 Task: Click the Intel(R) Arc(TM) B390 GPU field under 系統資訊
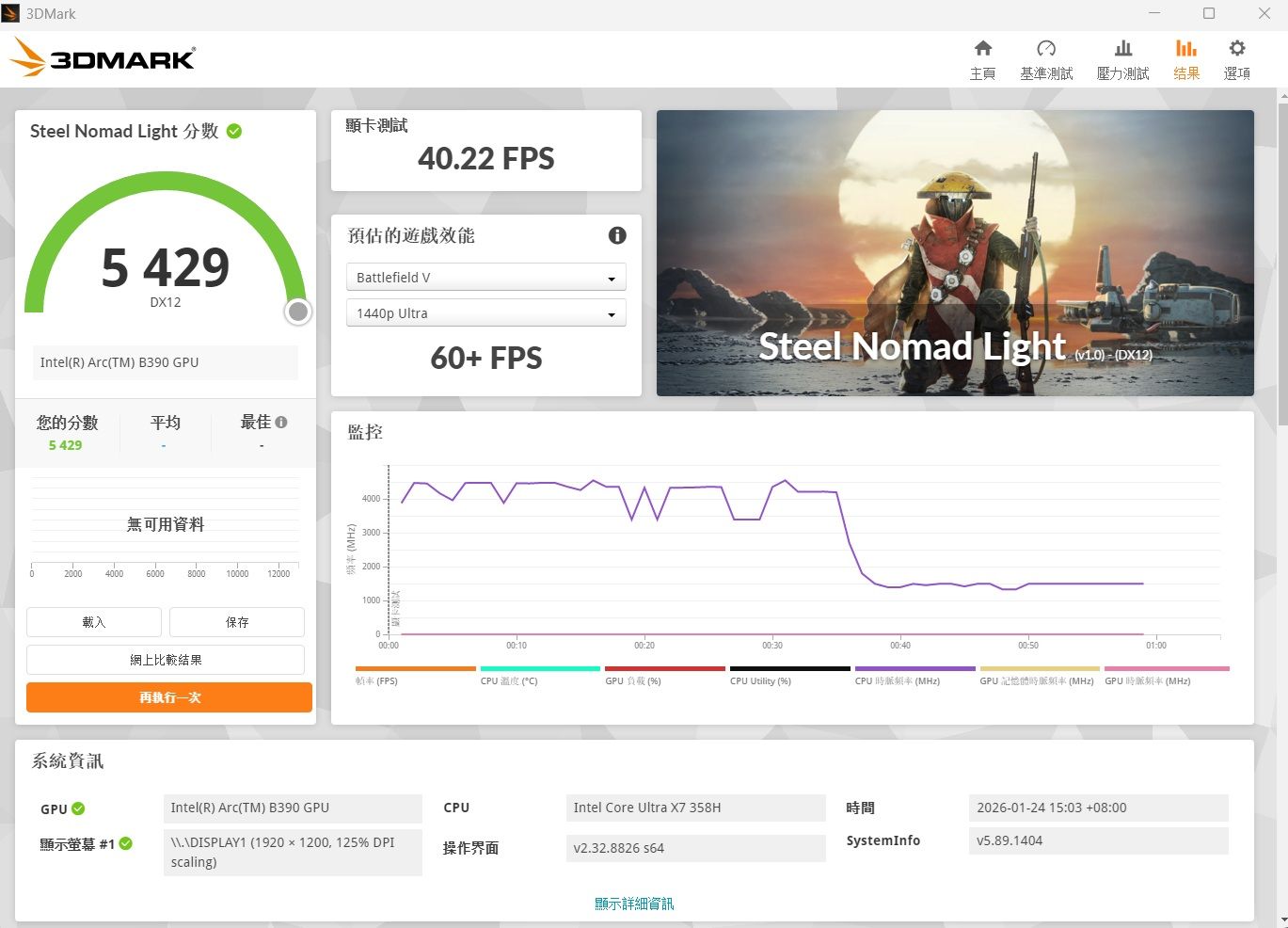tap(293, 808)
